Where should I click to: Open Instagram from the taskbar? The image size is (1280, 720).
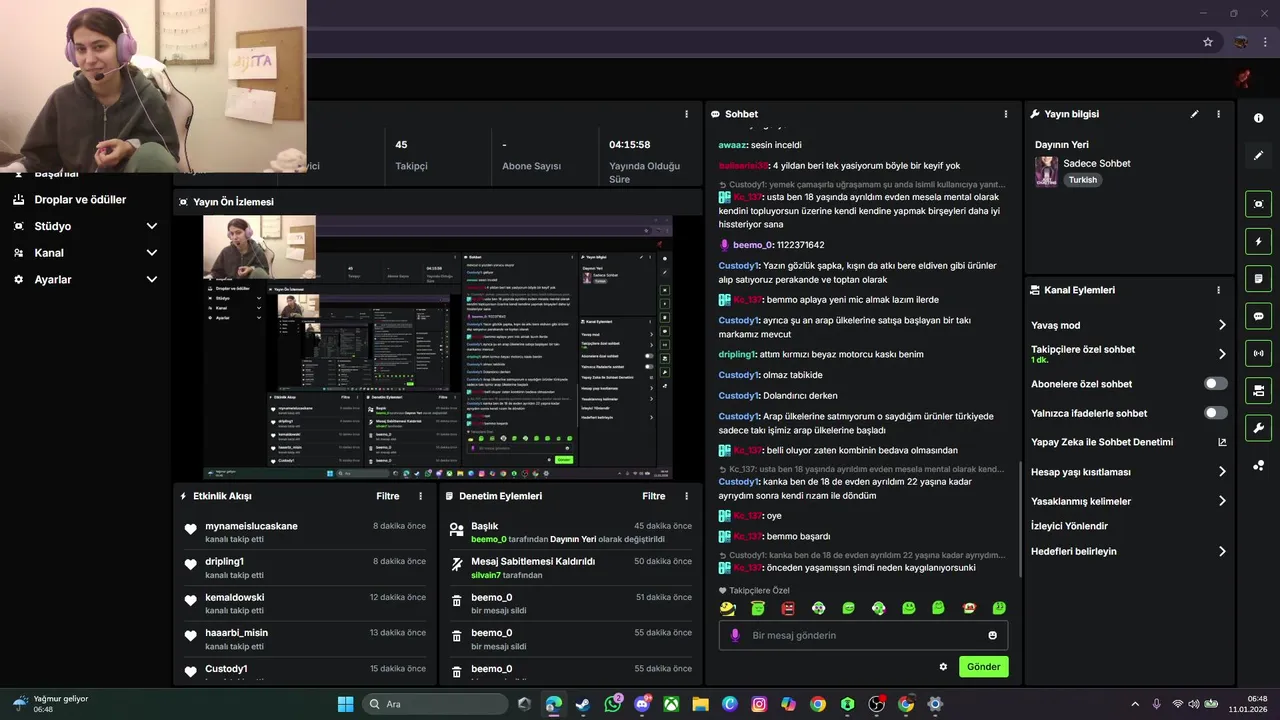click(x=759, y=704)
